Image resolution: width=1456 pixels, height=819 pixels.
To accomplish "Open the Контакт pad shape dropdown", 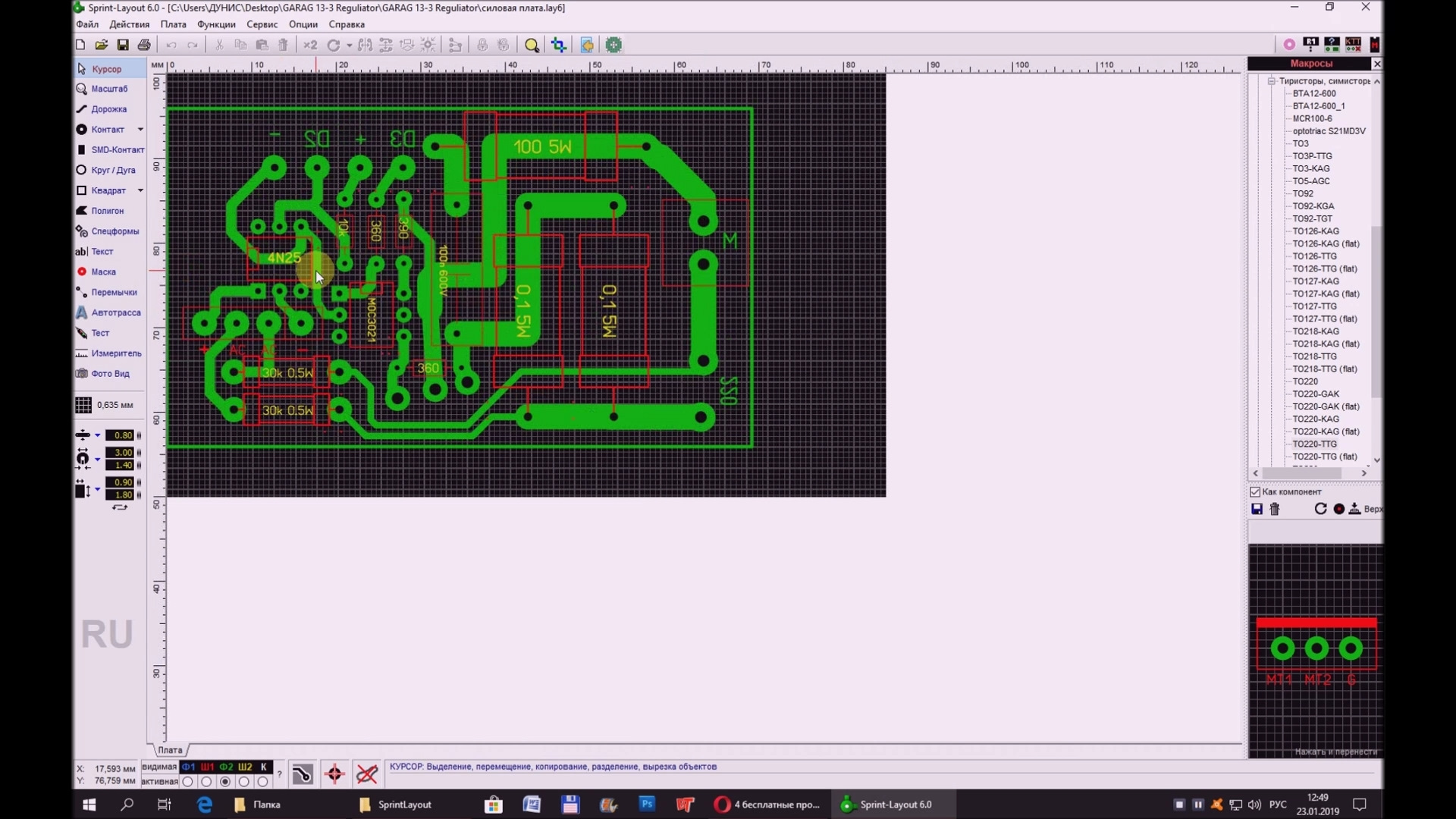I will click(140, 129).
